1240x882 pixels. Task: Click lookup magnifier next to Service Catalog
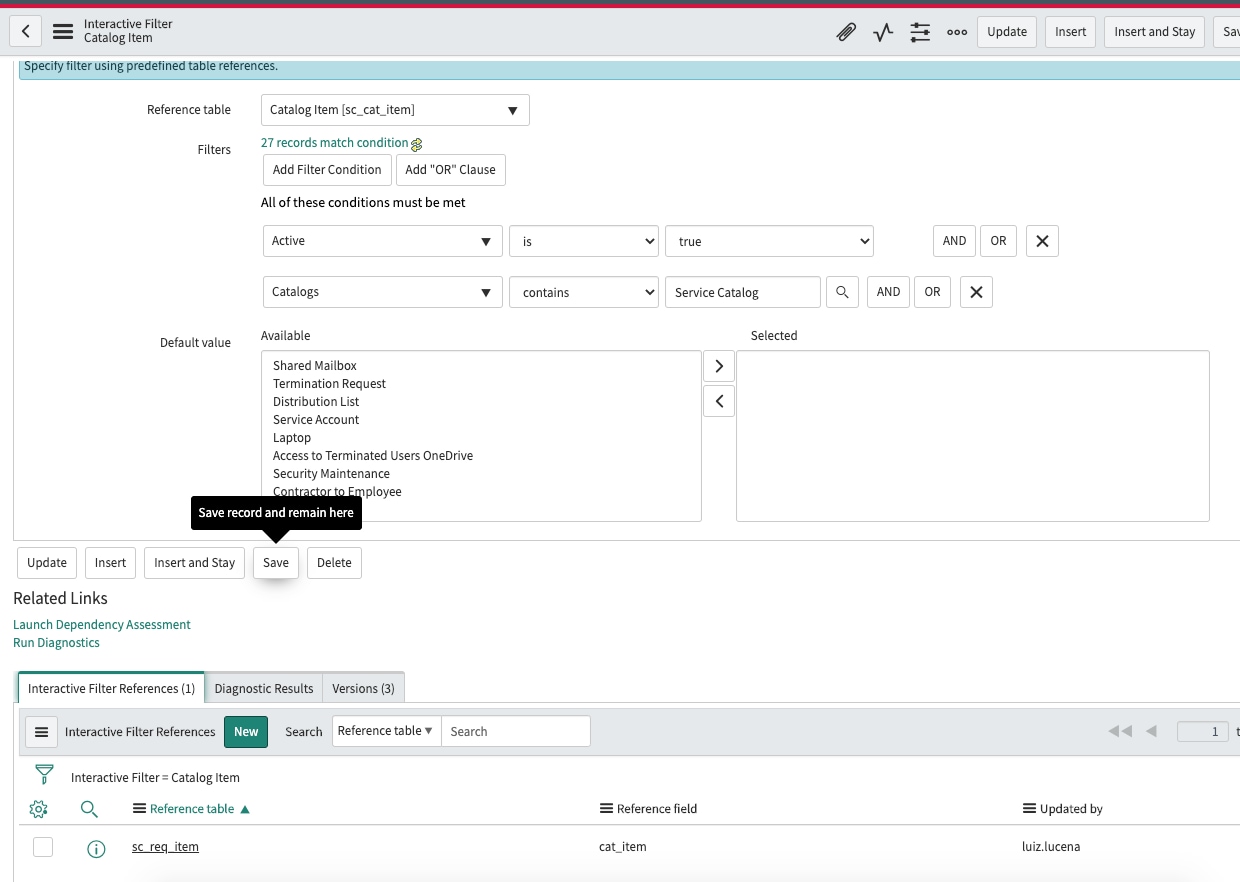842,292
